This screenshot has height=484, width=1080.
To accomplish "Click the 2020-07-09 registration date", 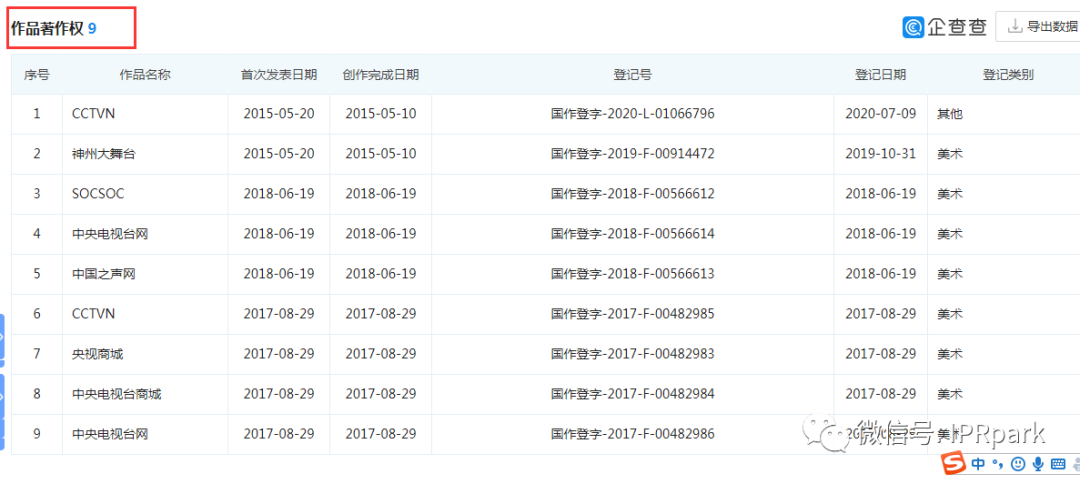I will (x=880, y=114).
